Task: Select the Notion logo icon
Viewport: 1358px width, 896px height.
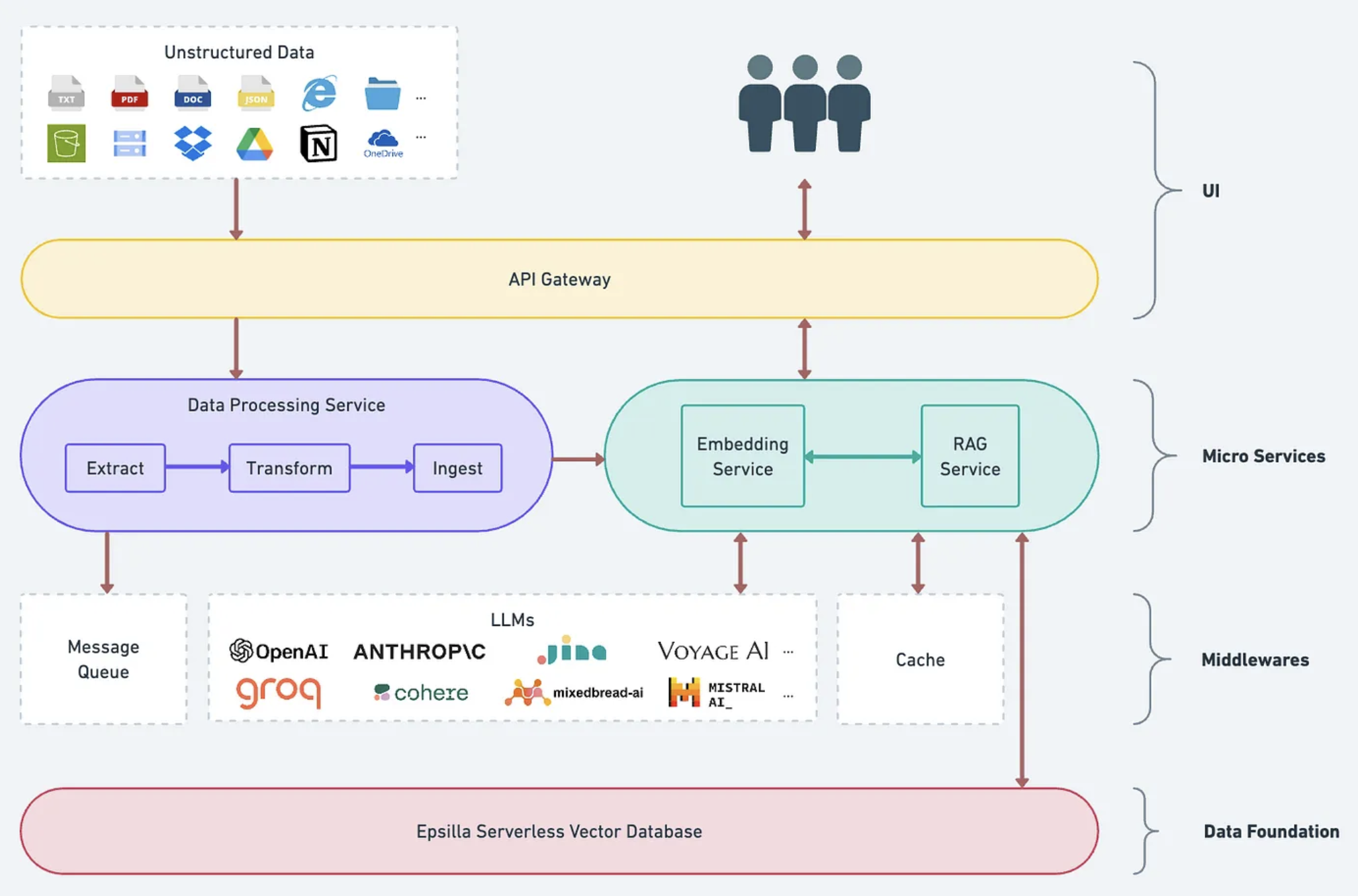Action: coord(318,143)
